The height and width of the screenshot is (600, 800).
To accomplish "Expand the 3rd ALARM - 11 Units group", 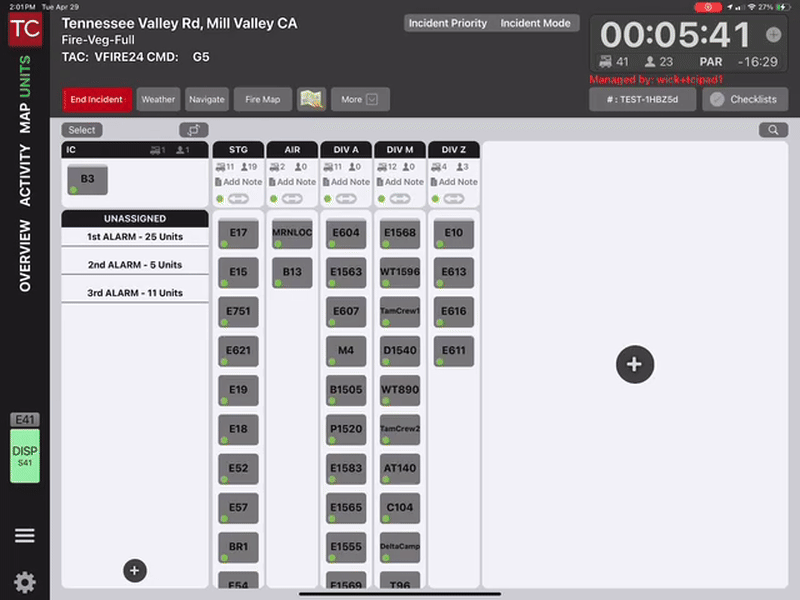I will [x=135, y=293].
